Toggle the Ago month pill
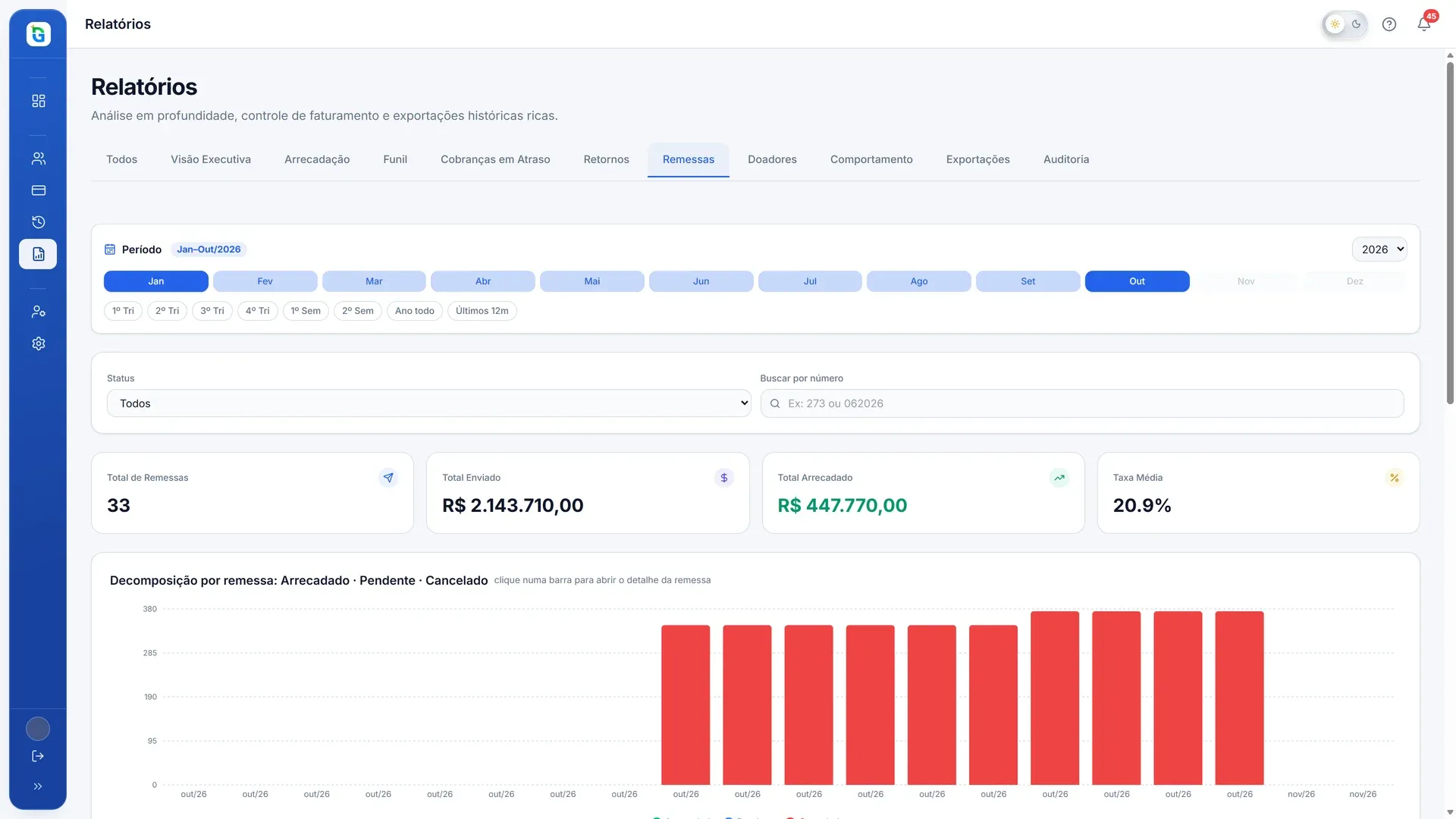Image resolution: width=1456 pixels, height=819 pixels. 919,281
